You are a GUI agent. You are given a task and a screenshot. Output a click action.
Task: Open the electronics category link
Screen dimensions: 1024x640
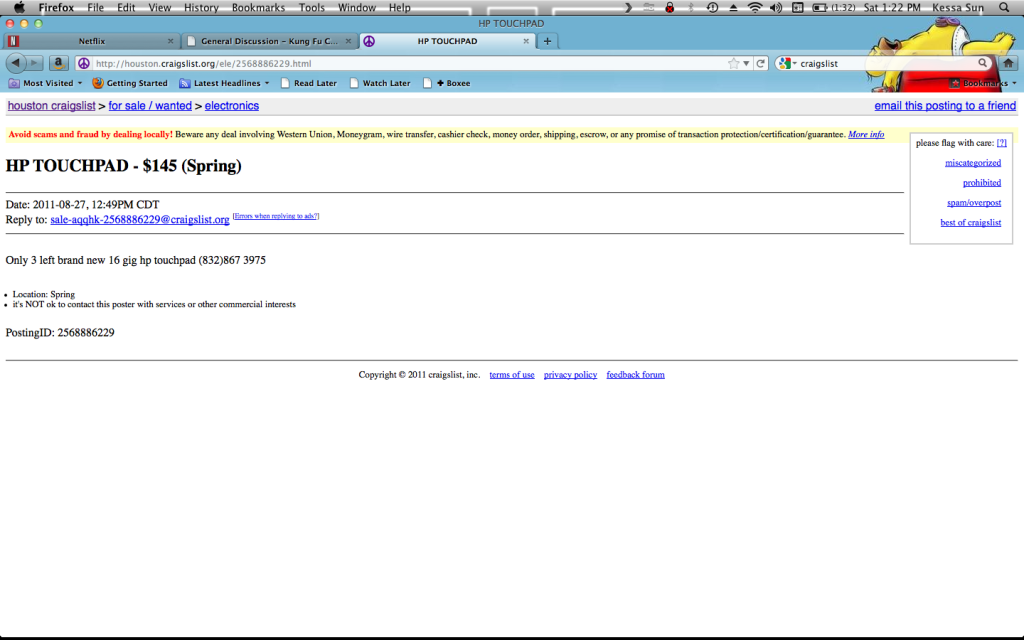(x=232, y=106)
